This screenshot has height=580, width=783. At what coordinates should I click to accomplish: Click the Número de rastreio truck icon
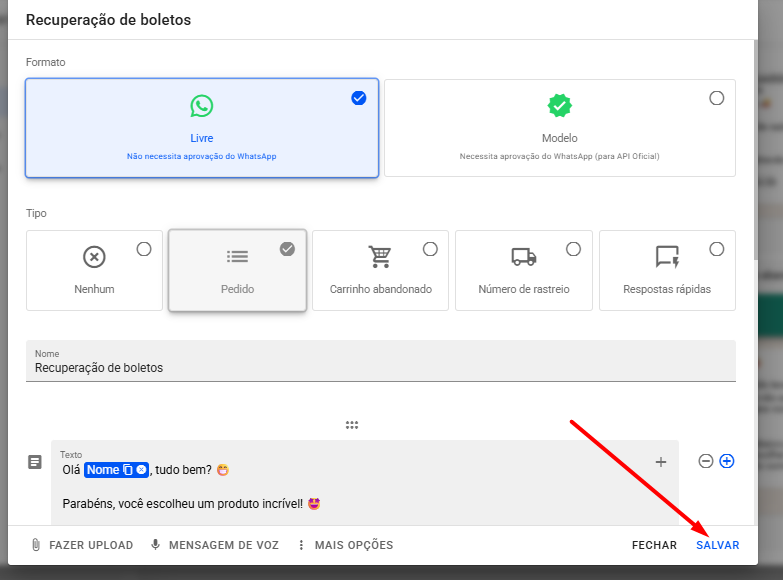point(523,257)
